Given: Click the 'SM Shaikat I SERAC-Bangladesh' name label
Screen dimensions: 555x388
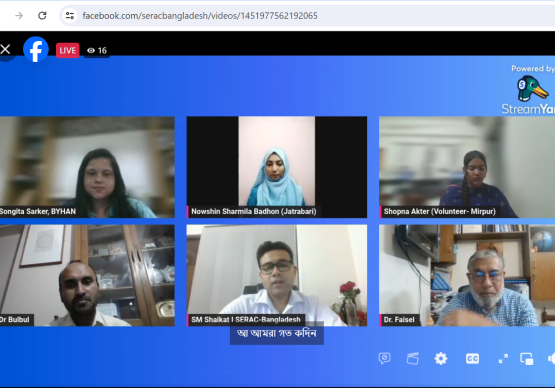Looking at the screenshot, I should pyautogui.click(x=246, y=319).
